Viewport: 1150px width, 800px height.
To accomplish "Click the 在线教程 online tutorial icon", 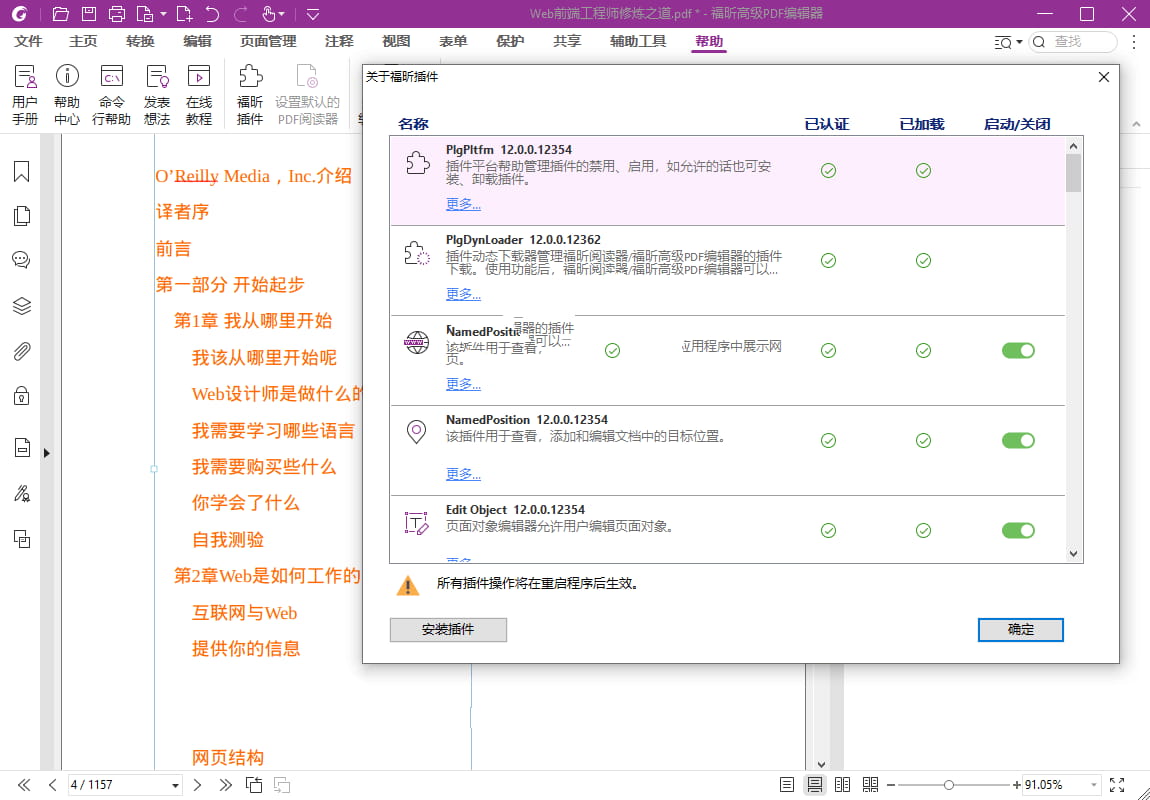I will point(199,95).
